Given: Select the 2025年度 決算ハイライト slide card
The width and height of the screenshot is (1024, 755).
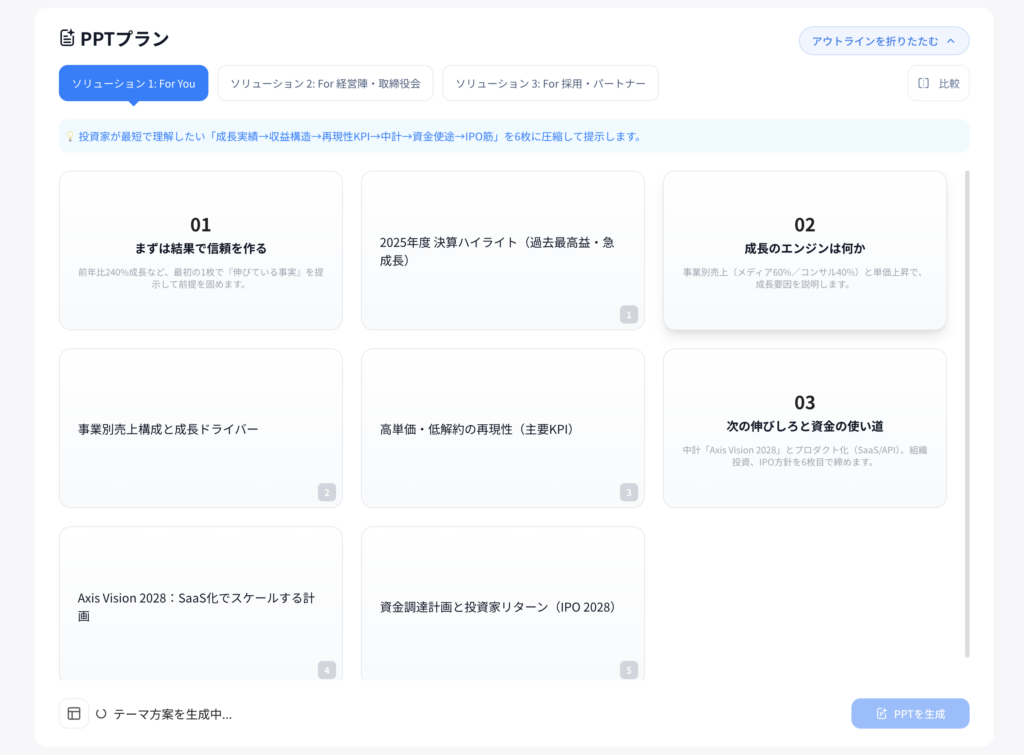Looking at the screenshot, I should [x=502, y=250].
